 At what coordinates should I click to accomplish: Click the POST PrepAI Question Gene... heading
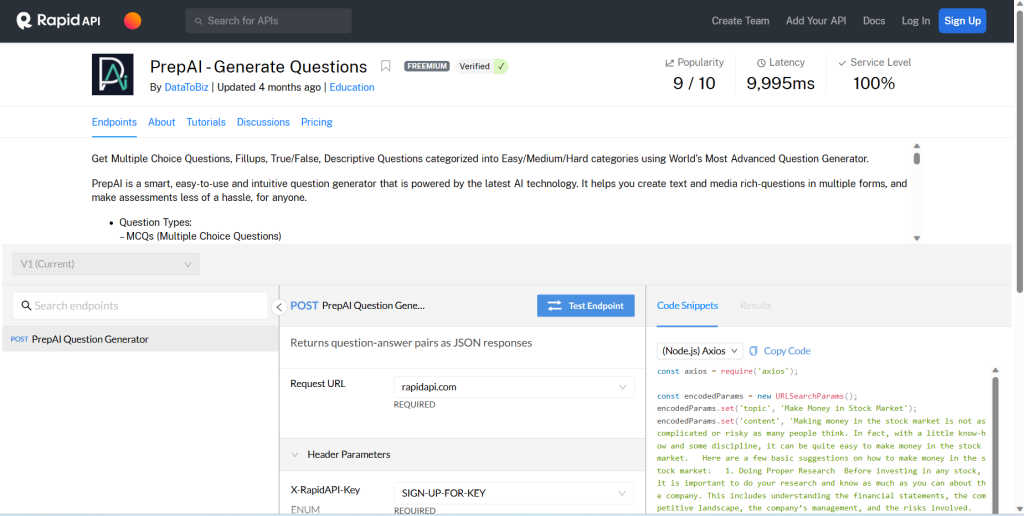[x=358, y=306]
